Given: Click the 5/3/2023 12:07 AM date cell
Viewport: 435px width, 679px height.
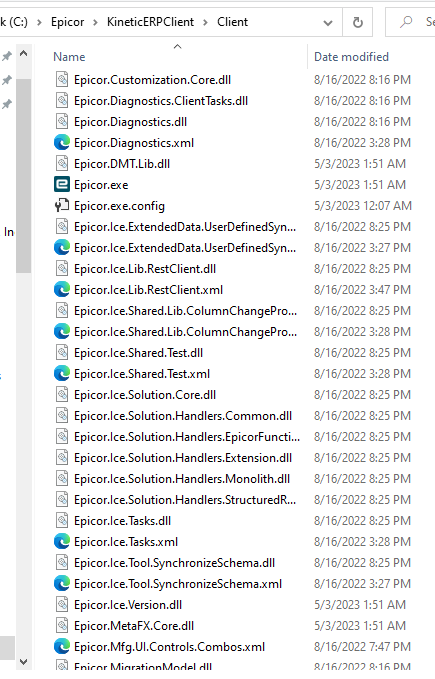Looking at the screenshot, I should [363, 206].
